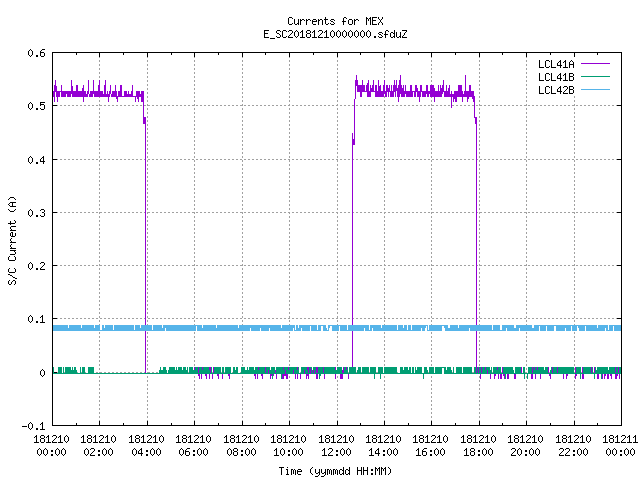Click the purple LCL41A legend line sample
The width and height of the screenshot is (640, 480).
595,64
